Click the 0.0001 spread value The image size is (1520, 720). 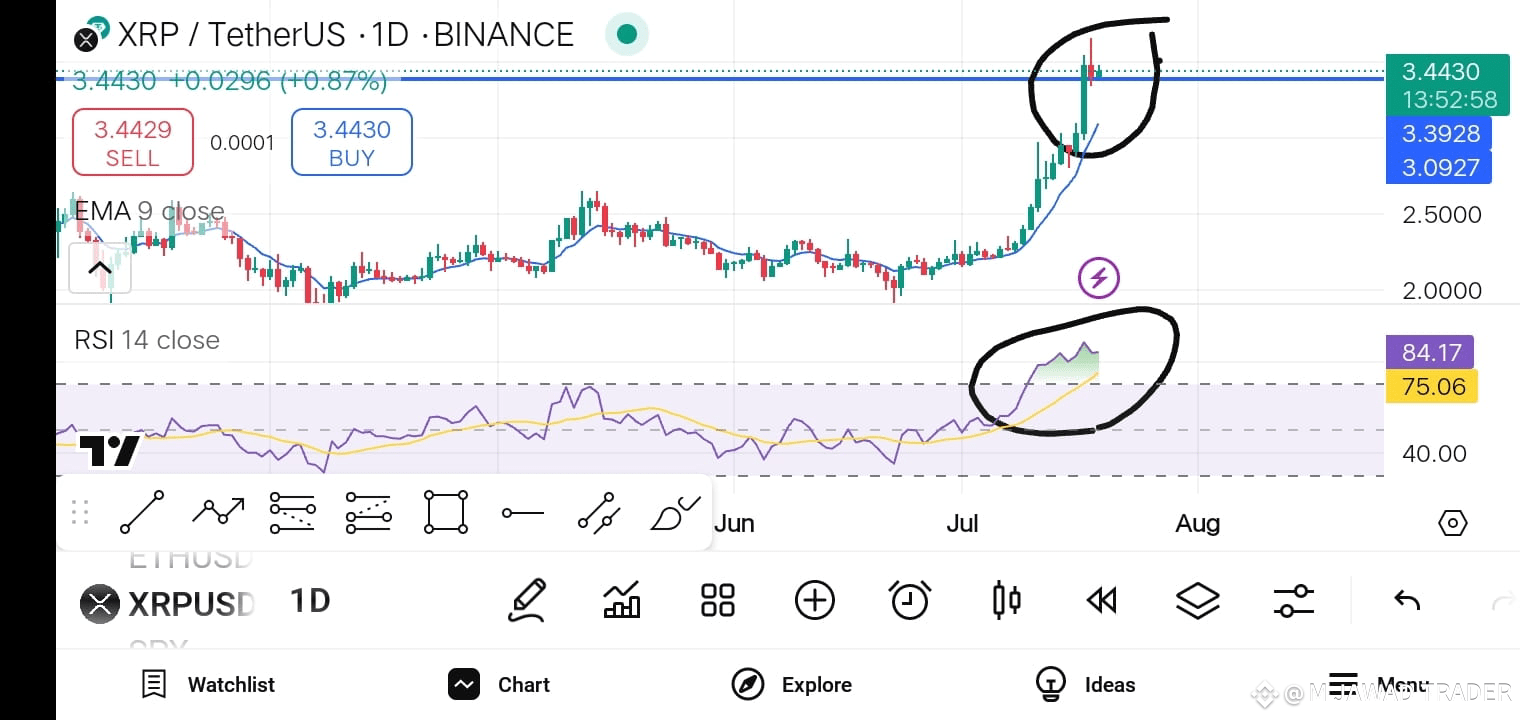tap(242, 143)
